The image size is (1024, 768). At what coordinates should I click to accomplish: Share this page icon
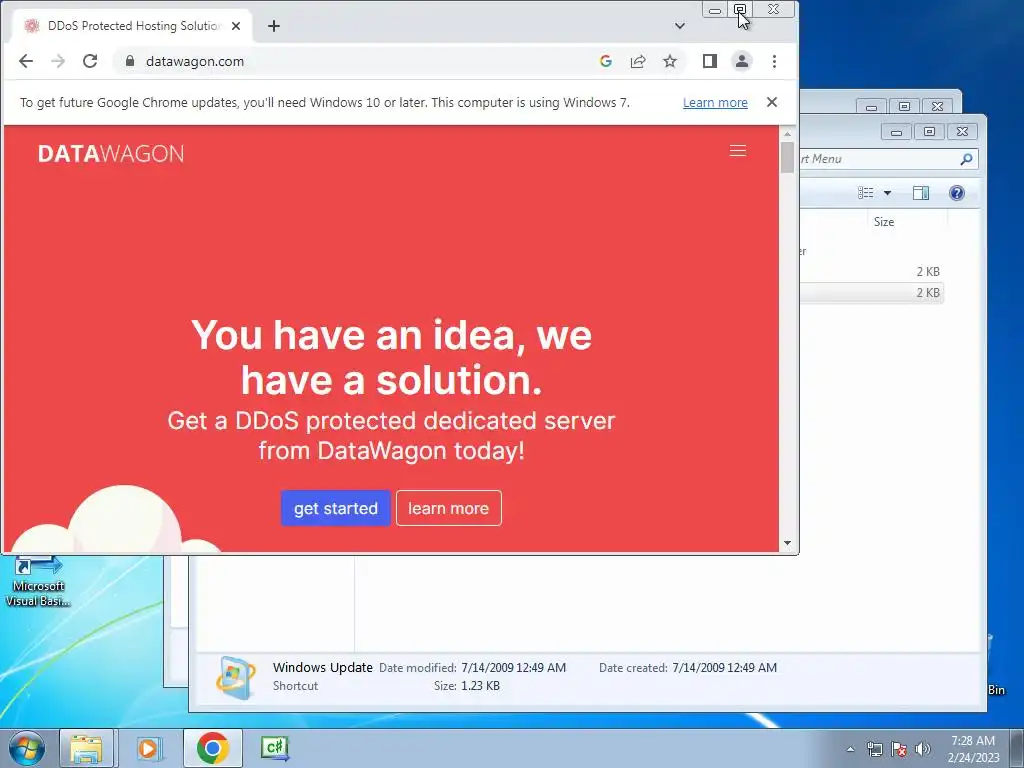click(x=637, y=61)
